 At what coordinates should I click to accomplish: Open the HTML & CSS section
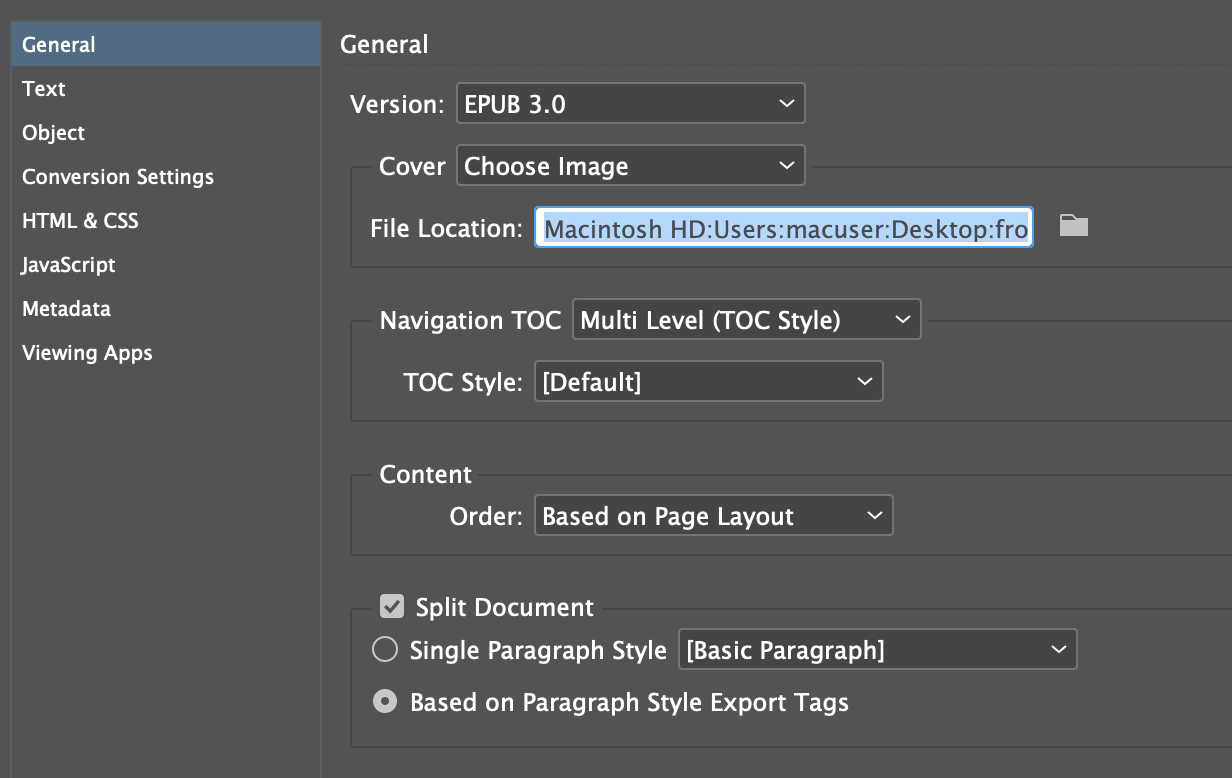click(166, 221)
